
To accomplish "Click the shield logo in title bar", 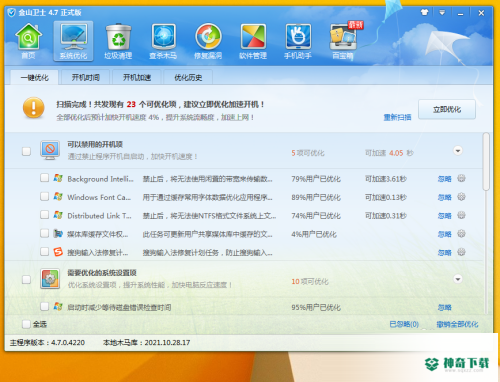I will coord(11,13).
